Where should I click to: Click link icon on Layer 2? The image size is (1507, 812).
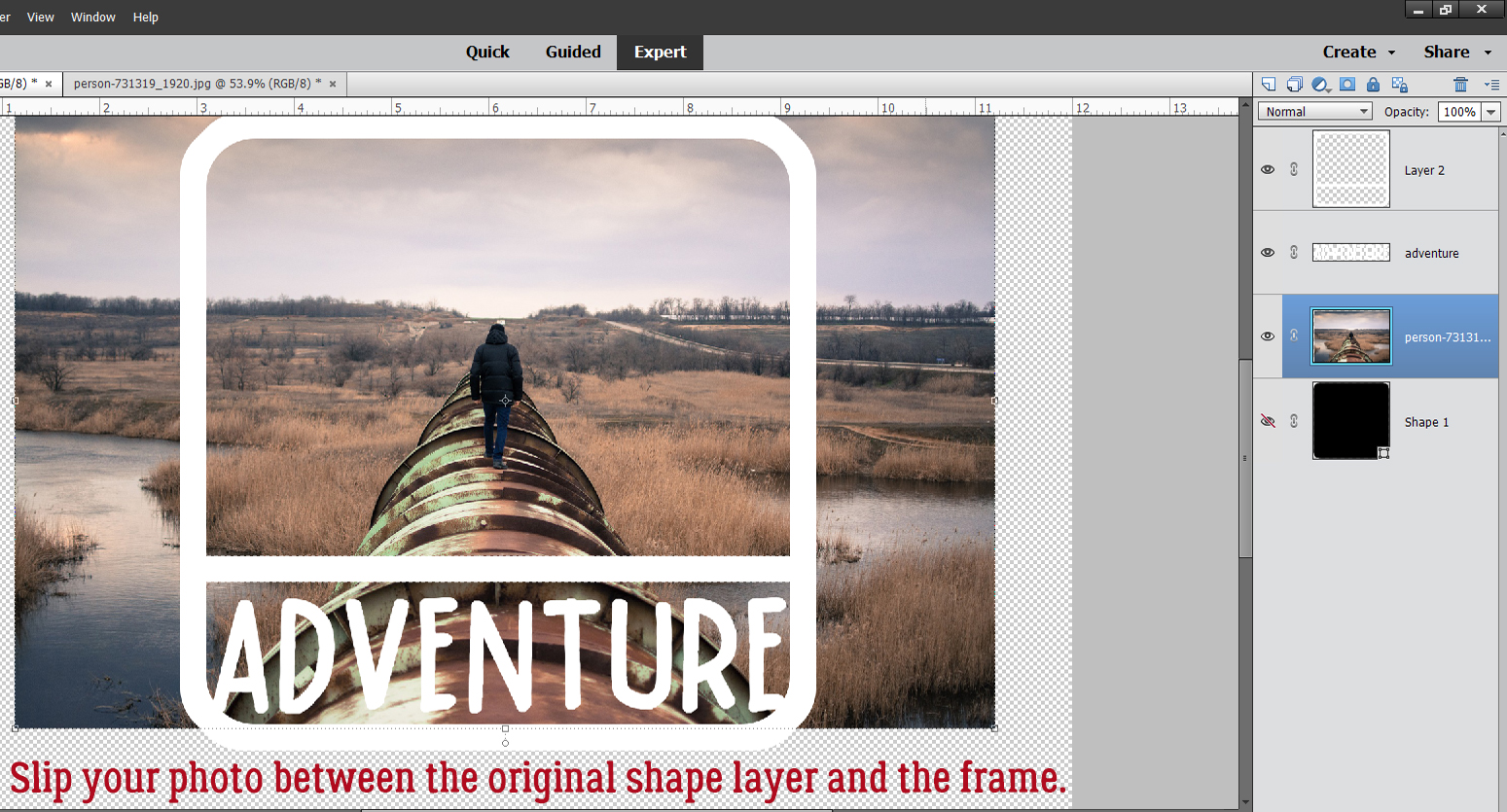(1294, 169)
